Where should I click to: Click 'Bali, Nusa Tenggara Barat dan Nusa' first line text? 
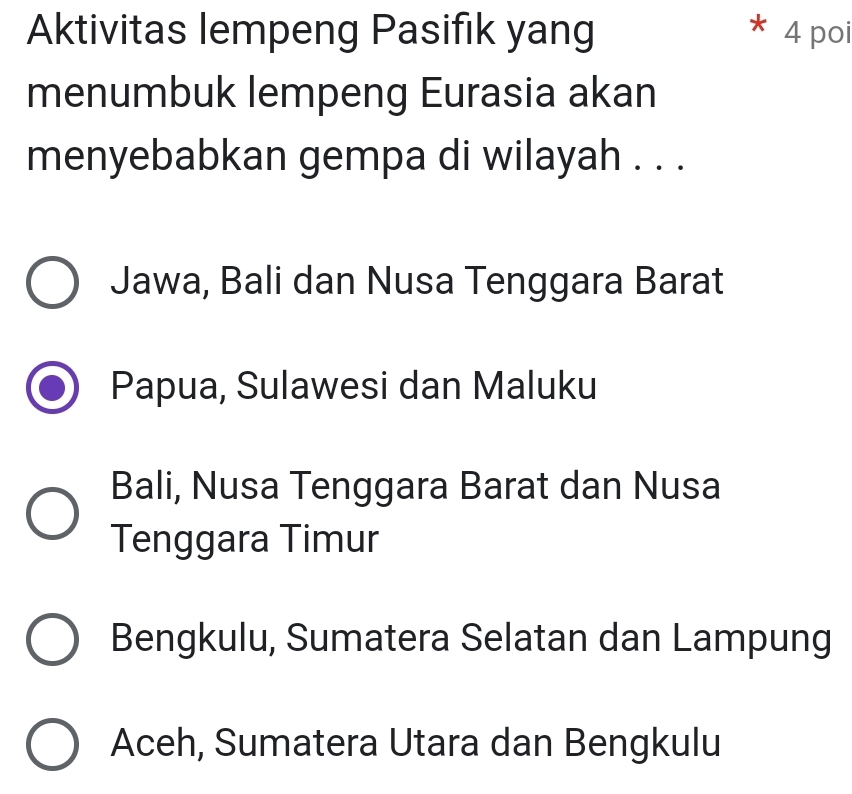pos(416,486)
